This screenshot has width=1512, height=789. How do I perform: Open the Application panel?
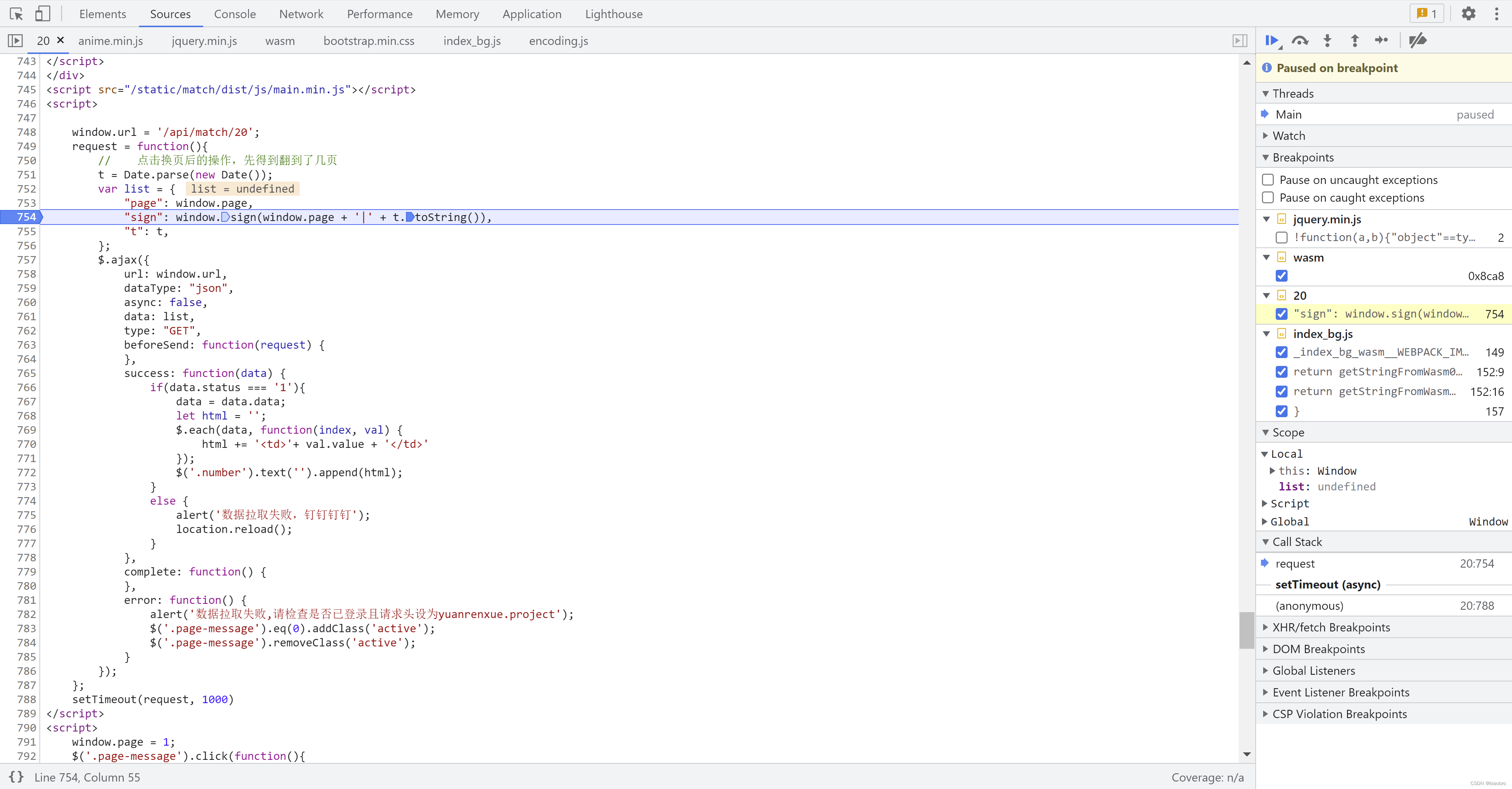point(532,13)
